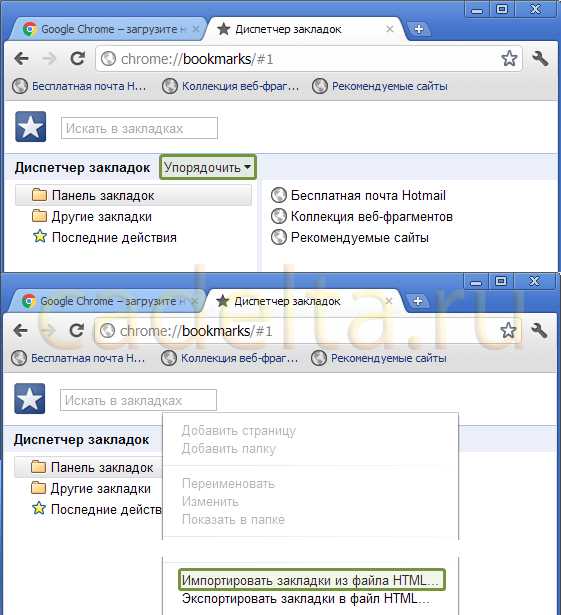Viewport: 561px width, 615px height.
Task: Select Импортировать закладки из файла HTML menu item
Action: click(312, 580)
